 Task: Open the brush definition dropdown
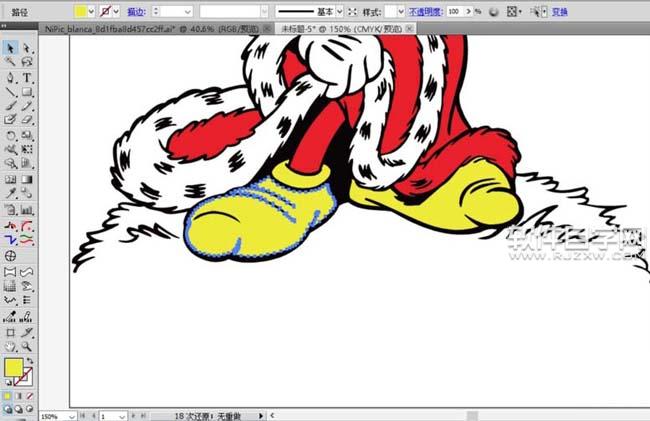point(264,12)
